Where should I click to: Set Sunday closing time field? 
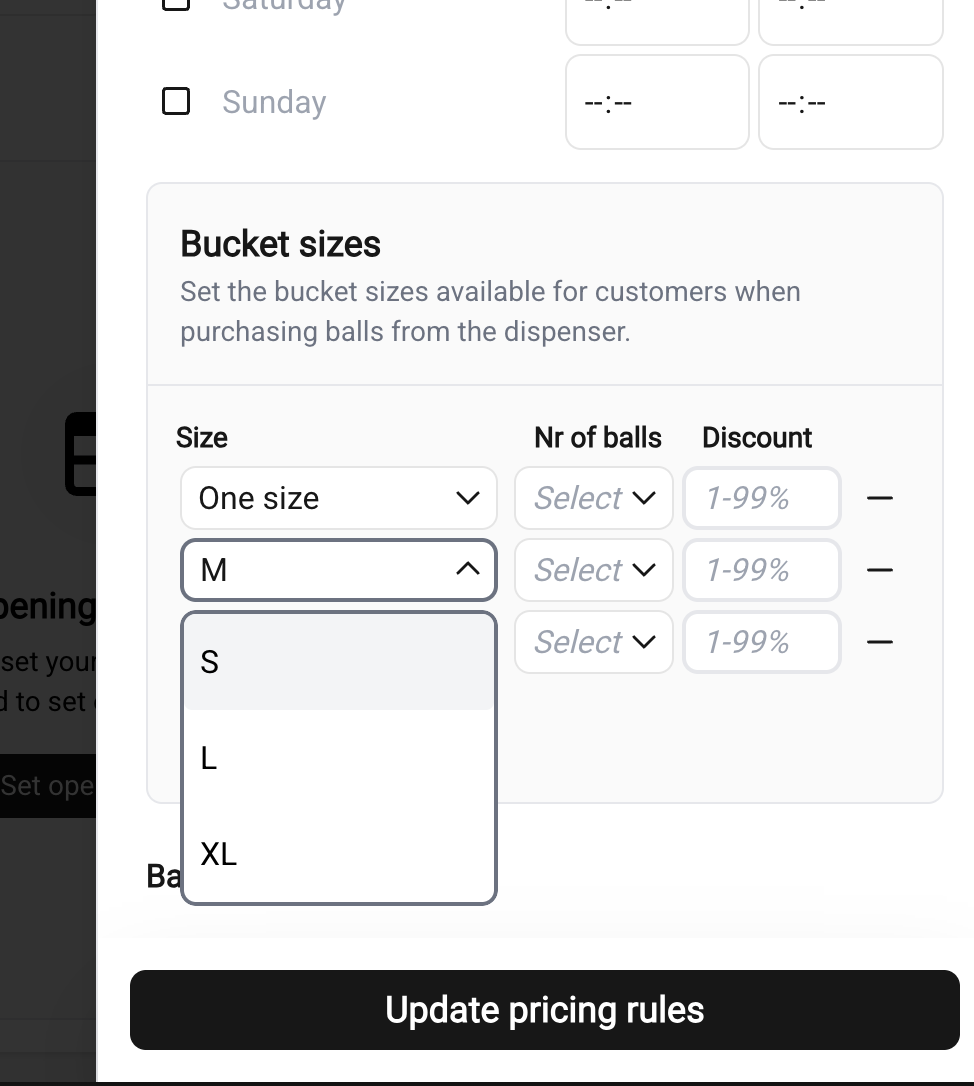click(850, 102)
